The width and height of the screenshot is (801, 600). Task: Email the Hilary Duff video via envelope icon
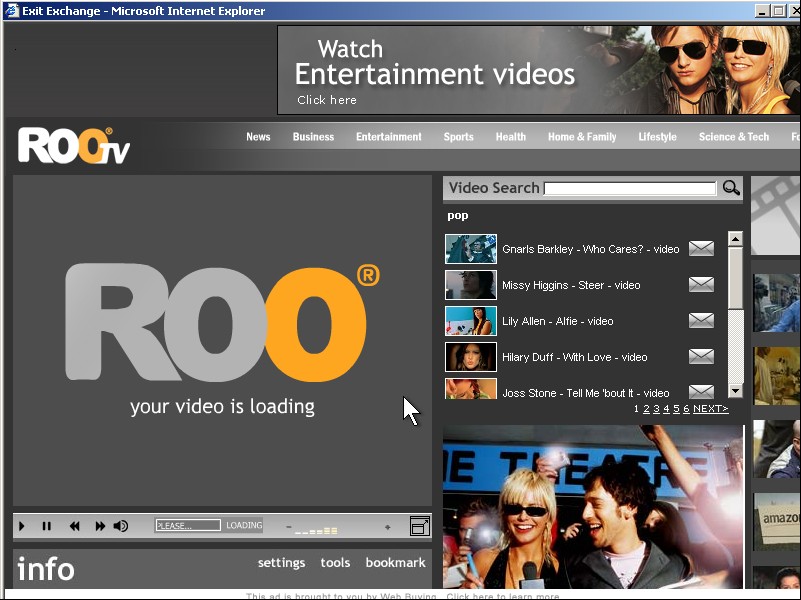coord(701,356)
